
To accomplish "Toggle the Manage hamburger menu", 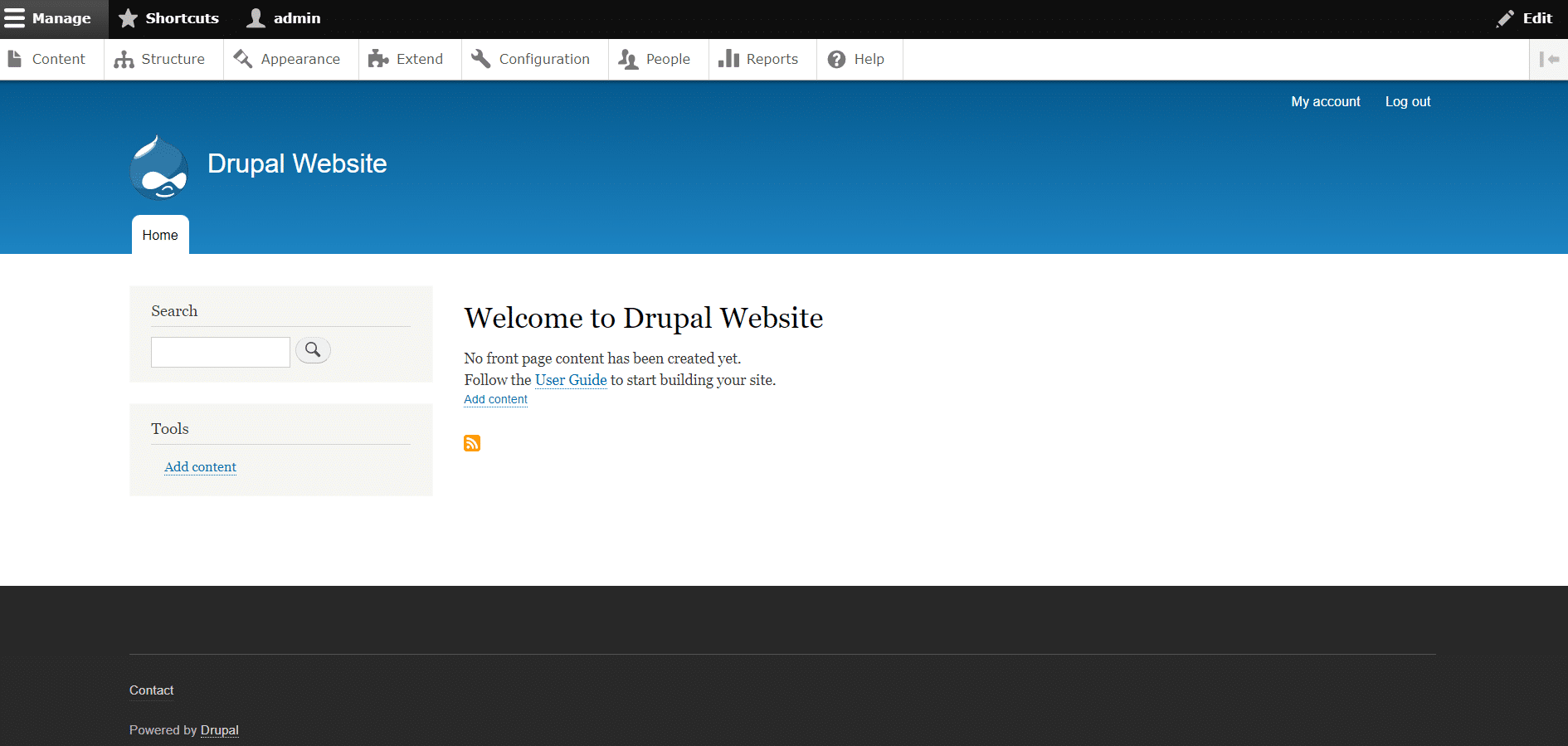I will point(54,18).
